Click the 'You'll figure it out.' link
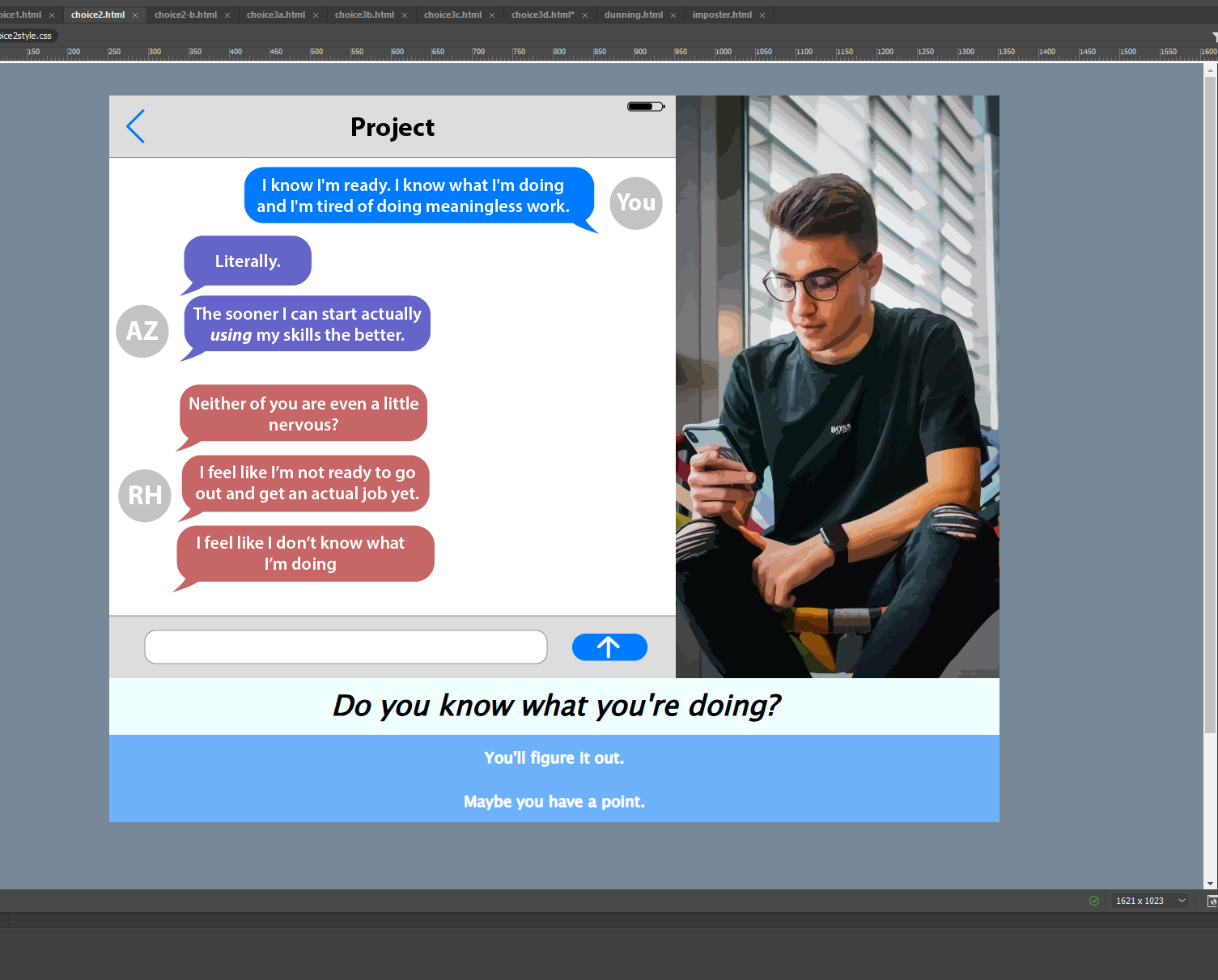This screenshot has height=980, width=1218. click(554, 757)
